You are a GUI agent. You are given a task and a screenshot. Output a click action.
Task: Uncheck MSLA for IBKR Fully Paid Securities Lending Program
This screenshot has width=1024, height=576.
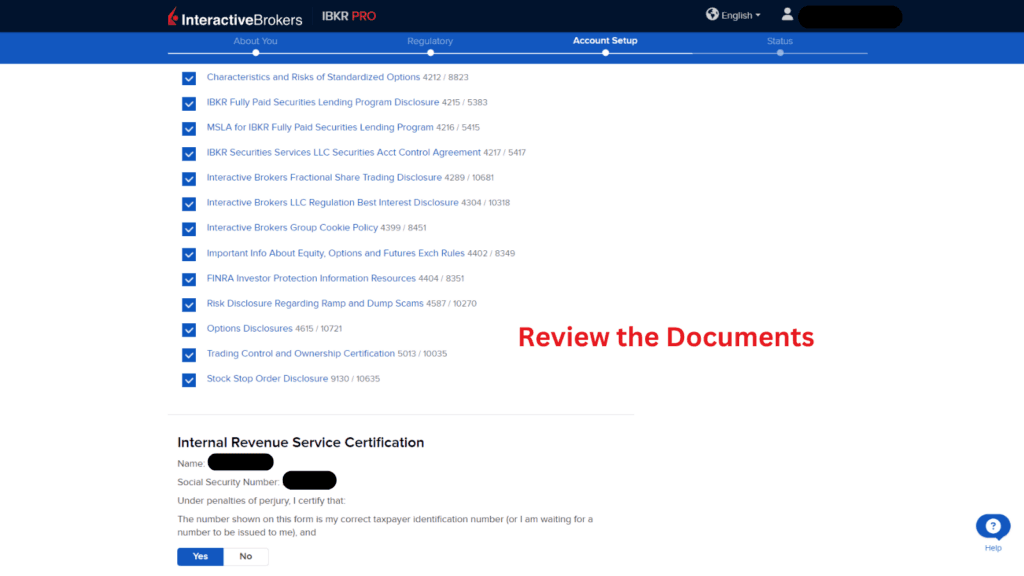click(189, 128)
